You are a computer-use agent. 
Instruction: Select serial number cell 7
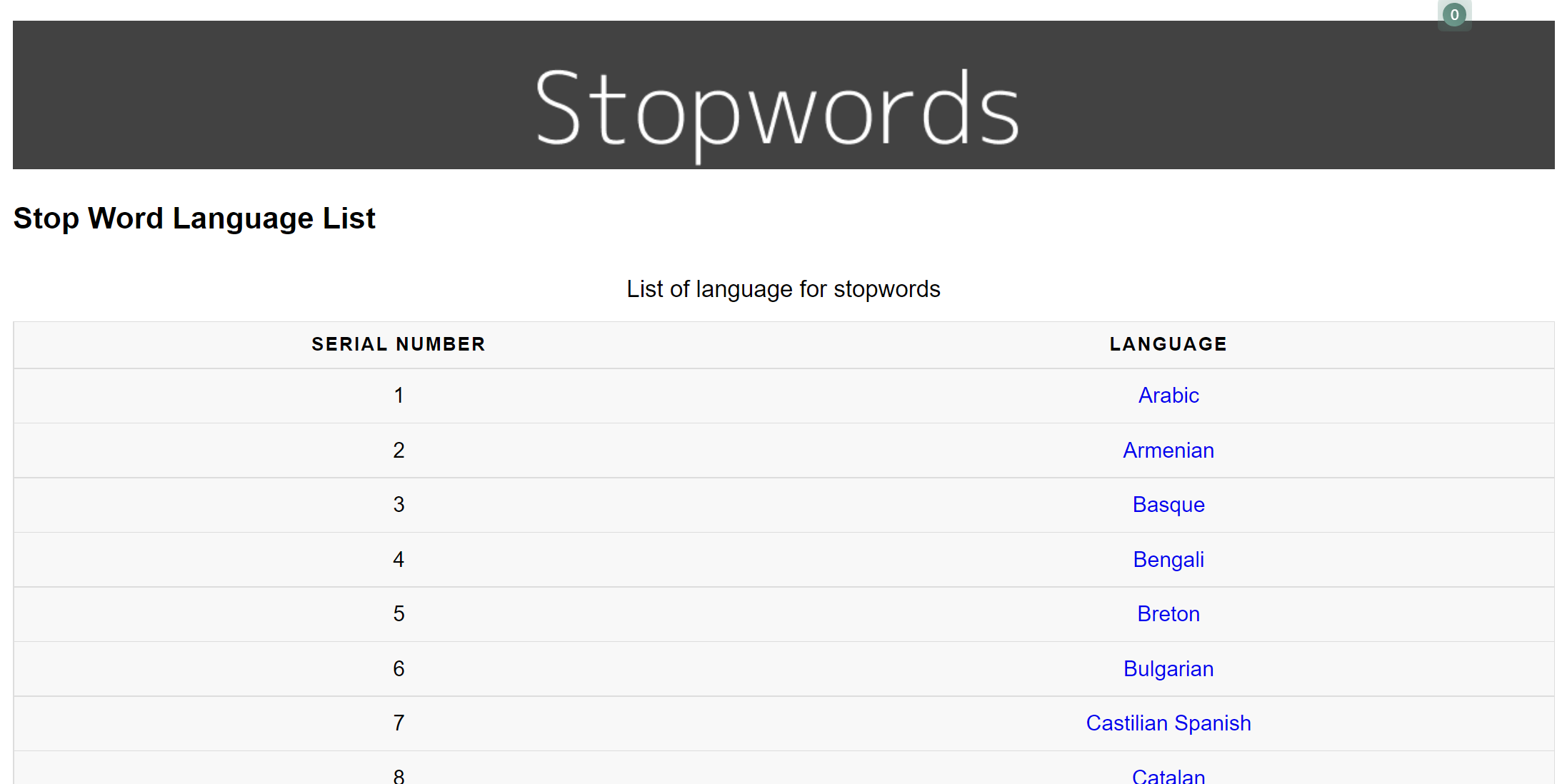coord(399,723)
